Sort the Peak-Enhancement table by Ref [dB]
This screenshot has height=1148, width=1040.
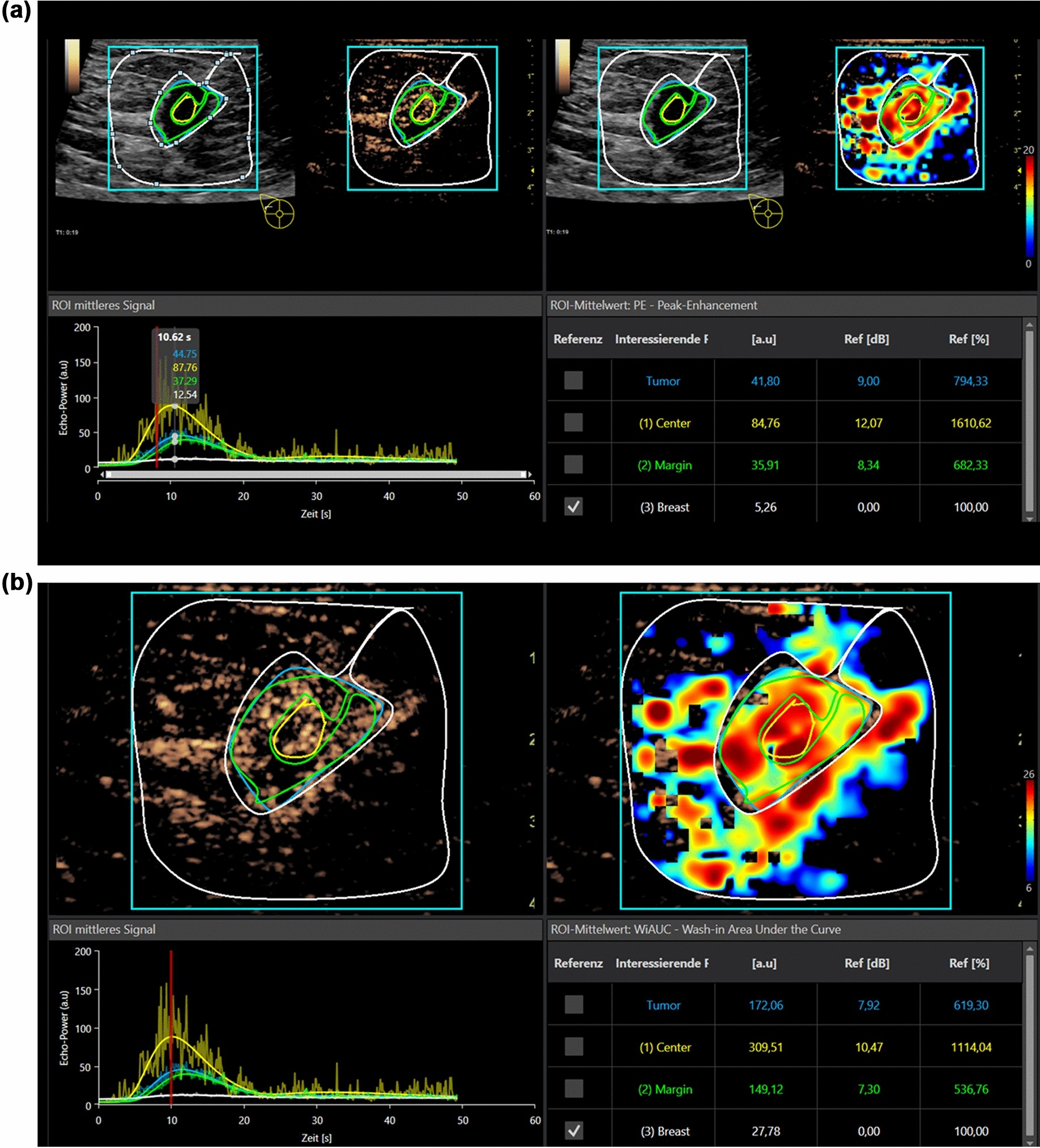tap(866, 339)
